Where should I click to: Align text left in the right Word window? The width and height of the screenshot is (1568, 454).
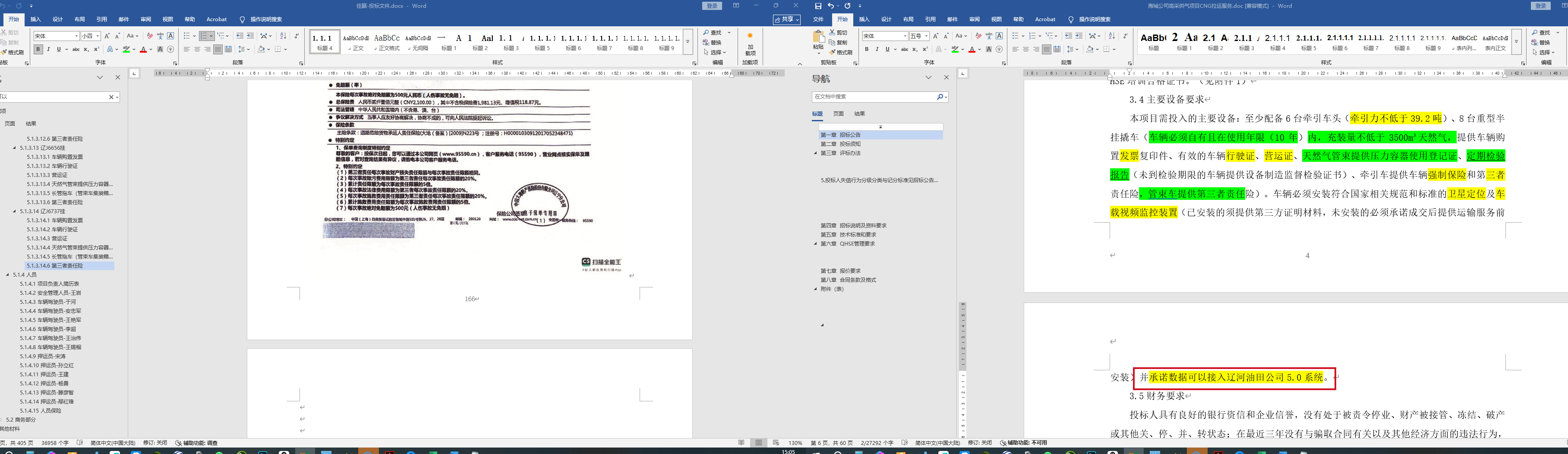click(1015, 49)
